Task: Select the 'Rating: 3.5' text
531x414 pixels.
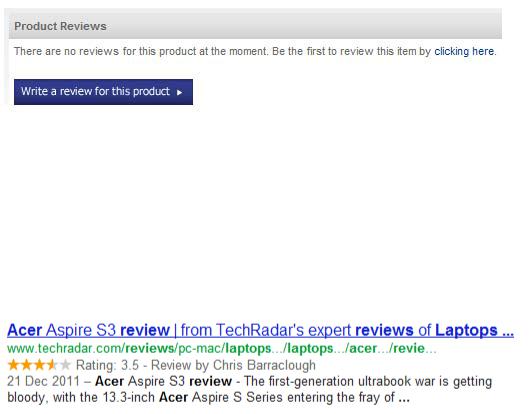Action: pyautogui.click(x=107, y=365)
